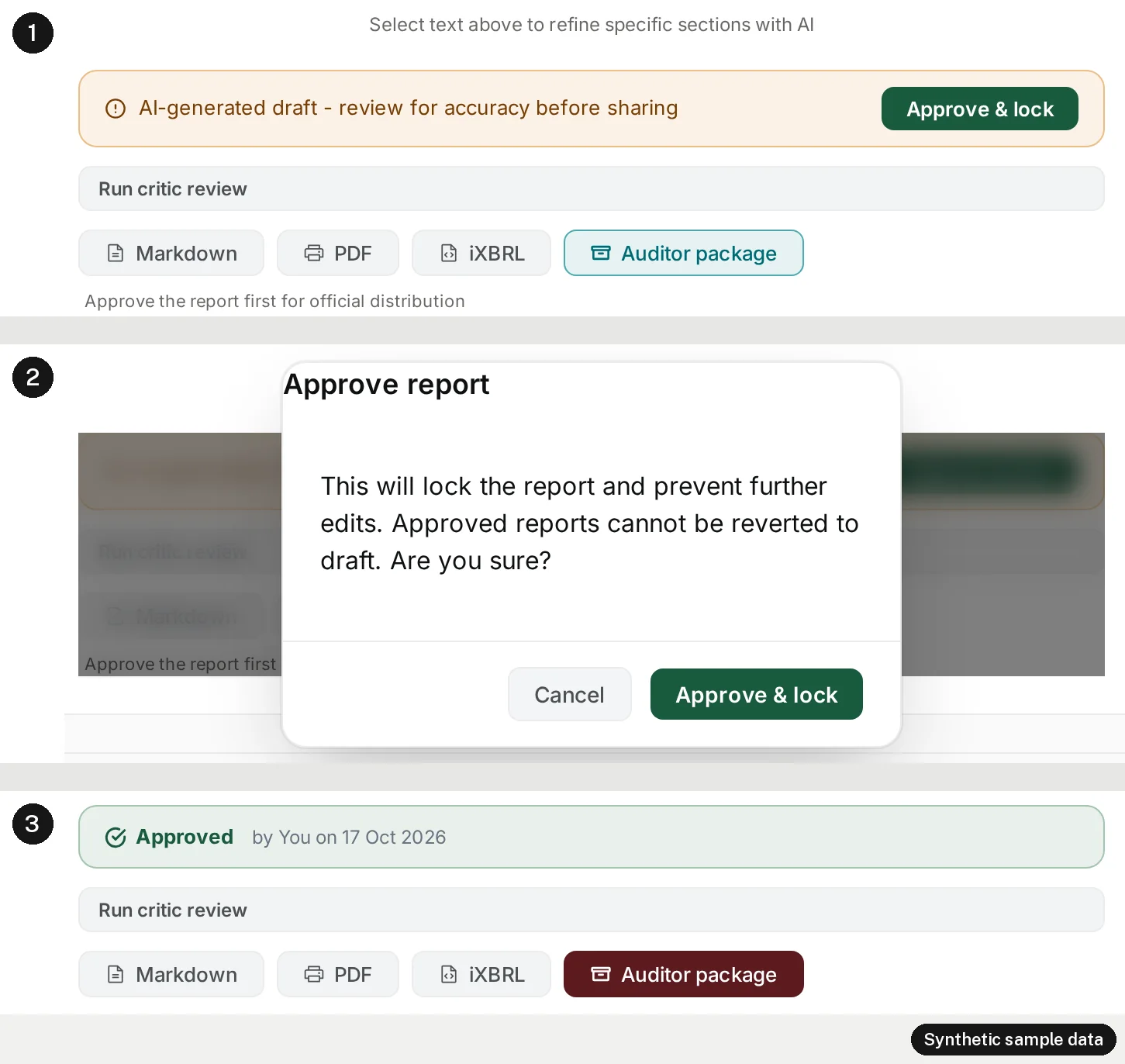Click 'Select text above to refine' hint
1125x1064 pixels.
coord(592,25)
